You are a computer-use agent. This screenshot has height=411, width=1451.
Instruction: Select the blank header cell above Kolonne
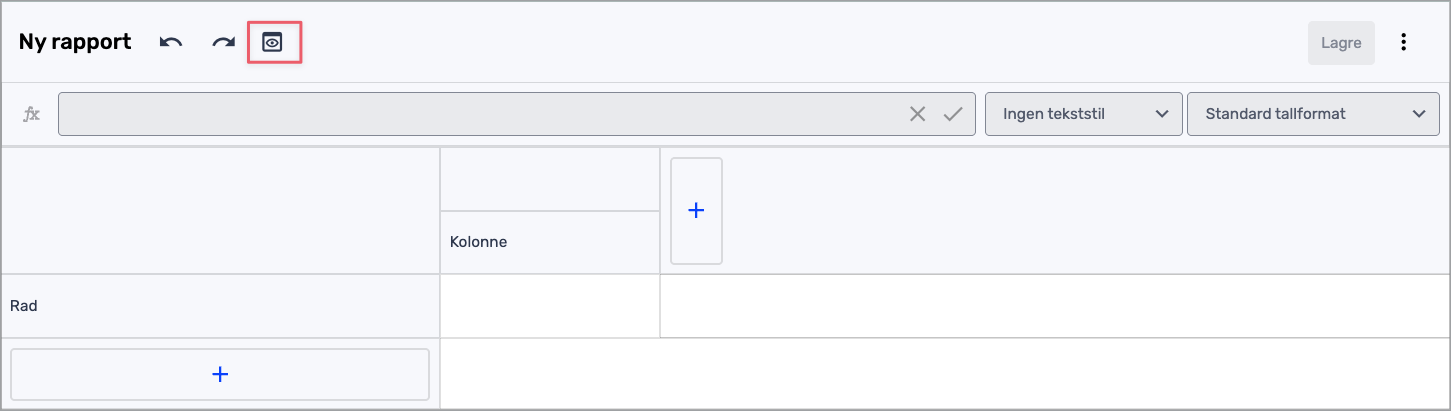(x=549, y=180)
